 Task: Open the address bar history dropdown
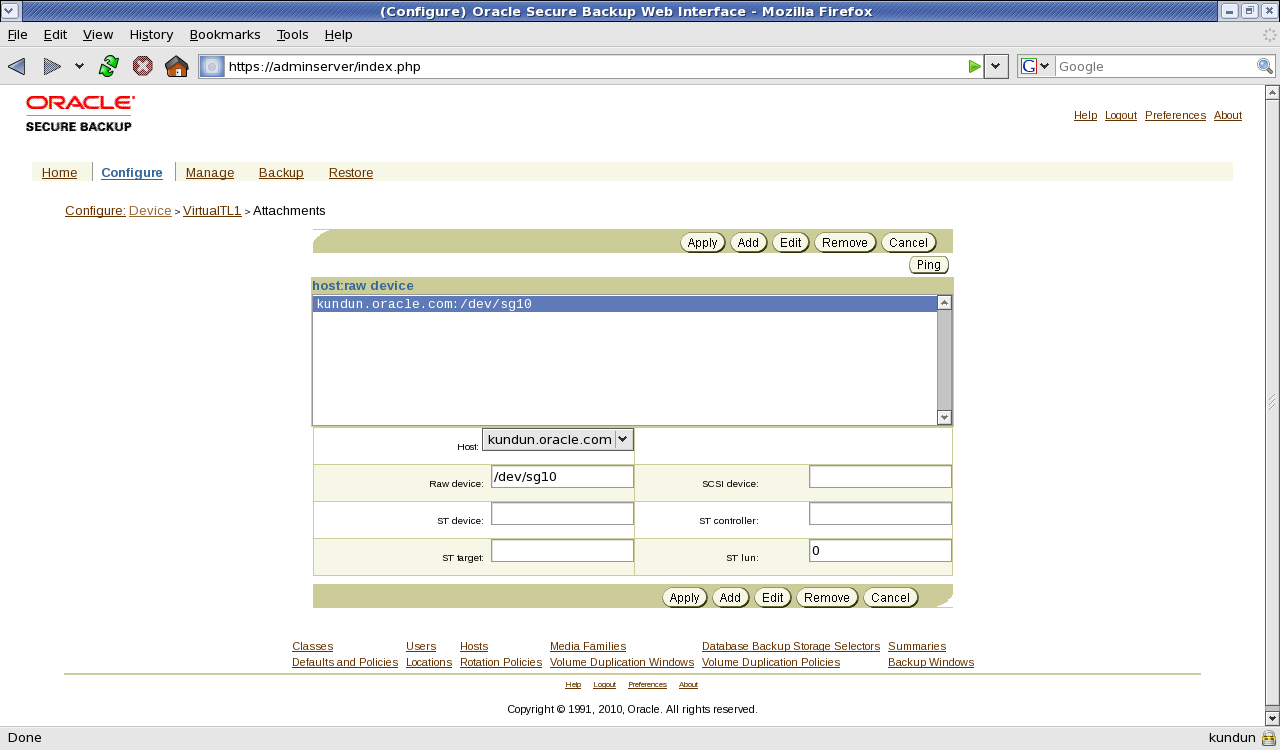[x=996, y=66]
